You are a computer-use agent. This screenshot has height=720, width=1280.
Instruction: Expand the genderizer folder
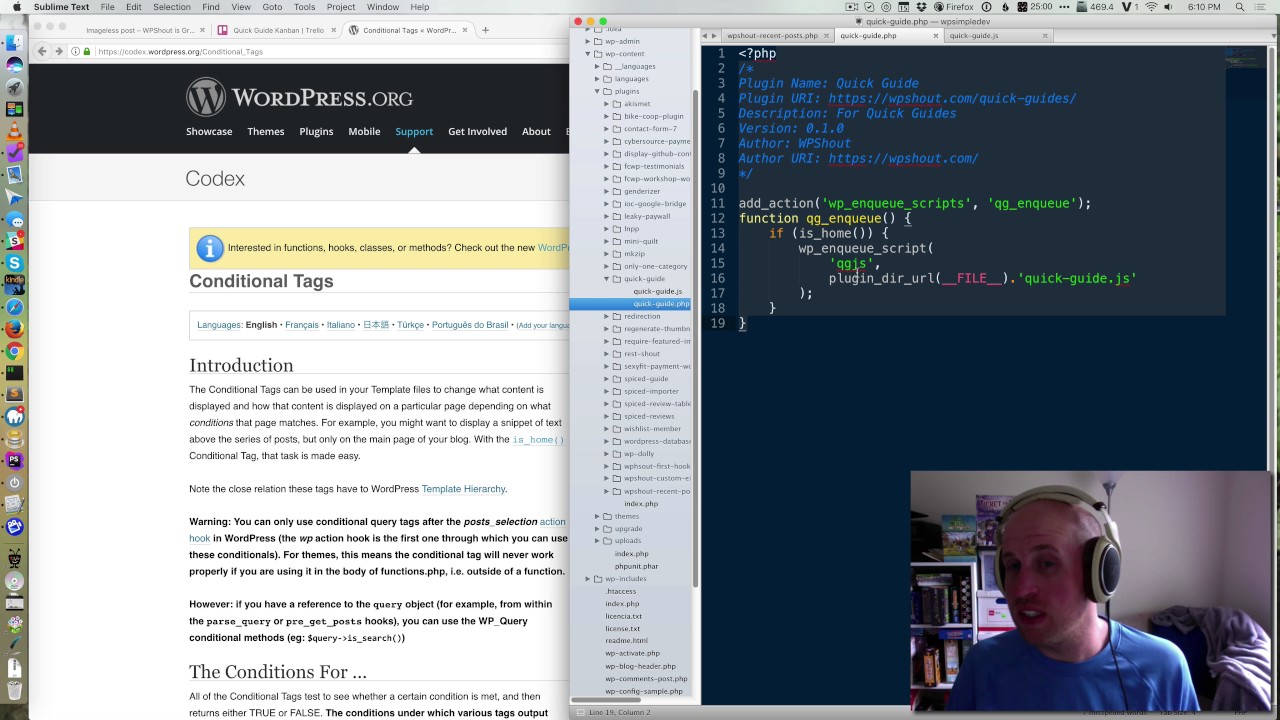click(x=606, y=191)
